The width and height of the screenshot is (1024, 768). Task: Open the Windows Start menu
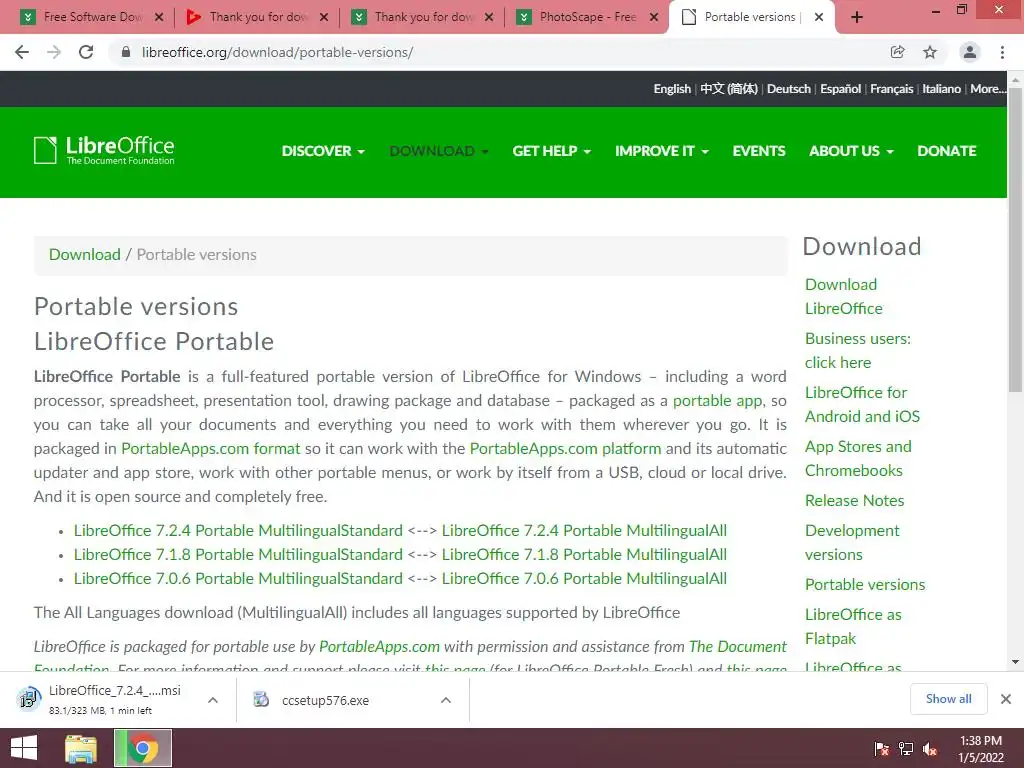tap(24, 748)
